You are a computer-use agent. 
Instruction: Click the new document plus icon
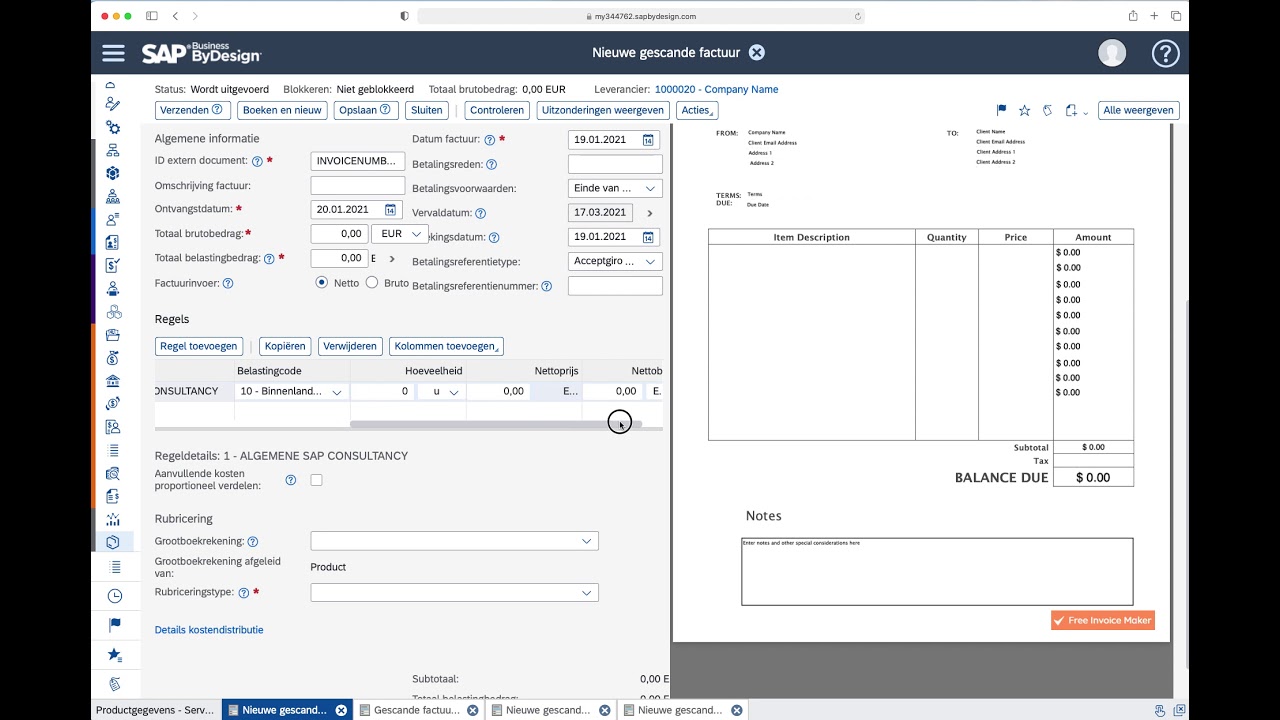point(1071,110)
